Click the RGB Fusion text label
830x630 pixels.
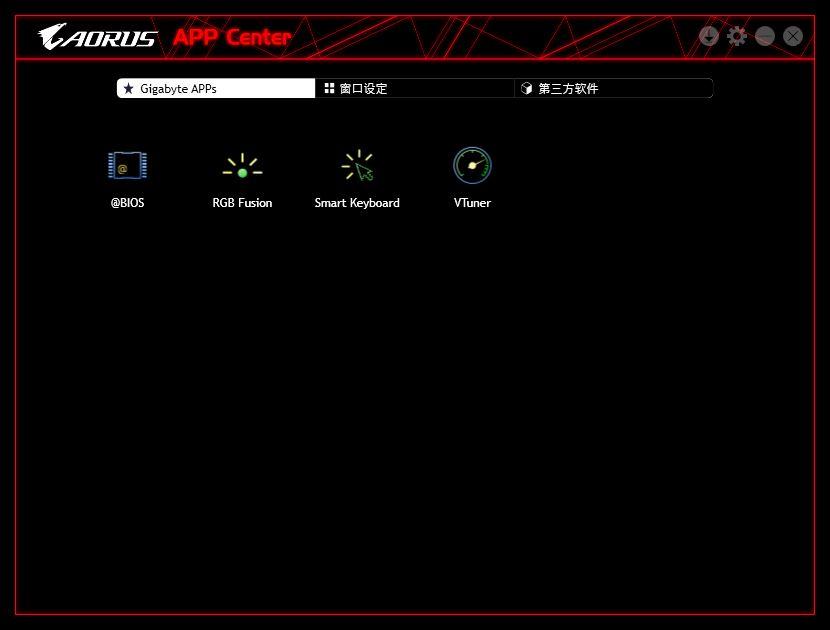242,203
